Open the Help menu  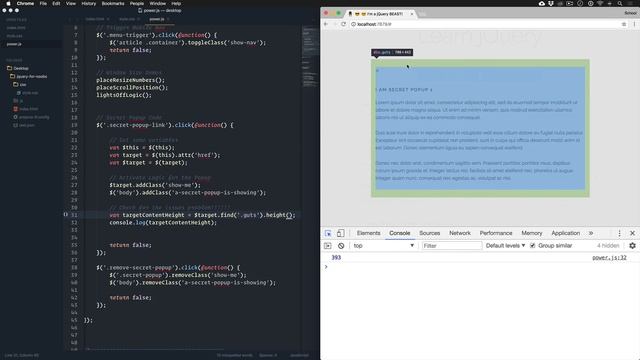click(176, 3)
